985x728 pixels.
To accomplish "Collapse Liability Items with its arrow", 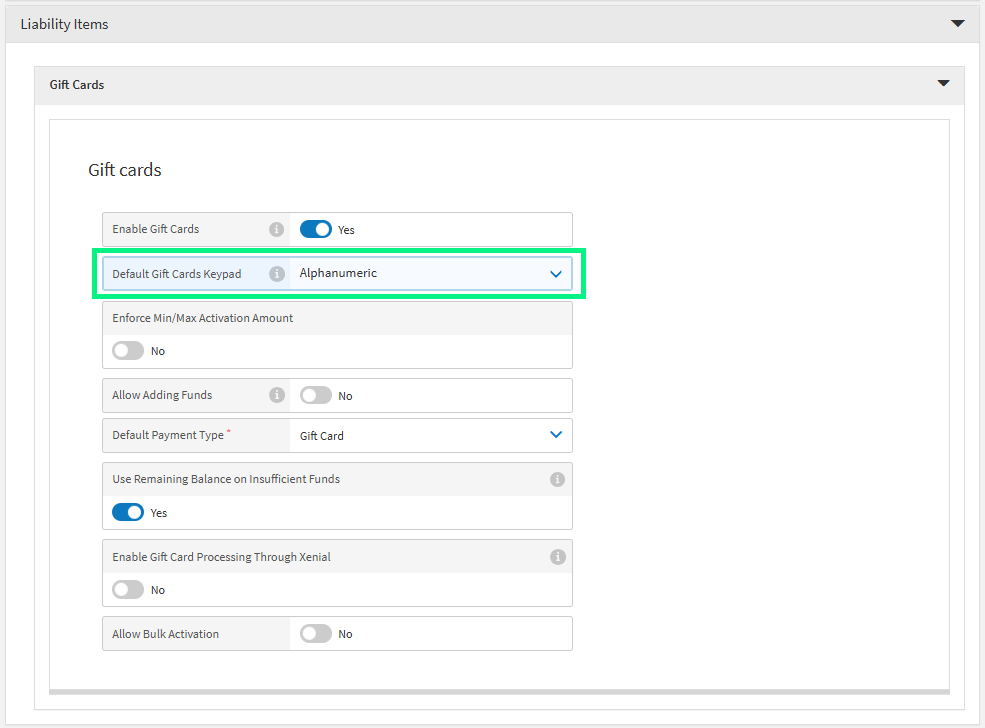I will pos(957,23).
